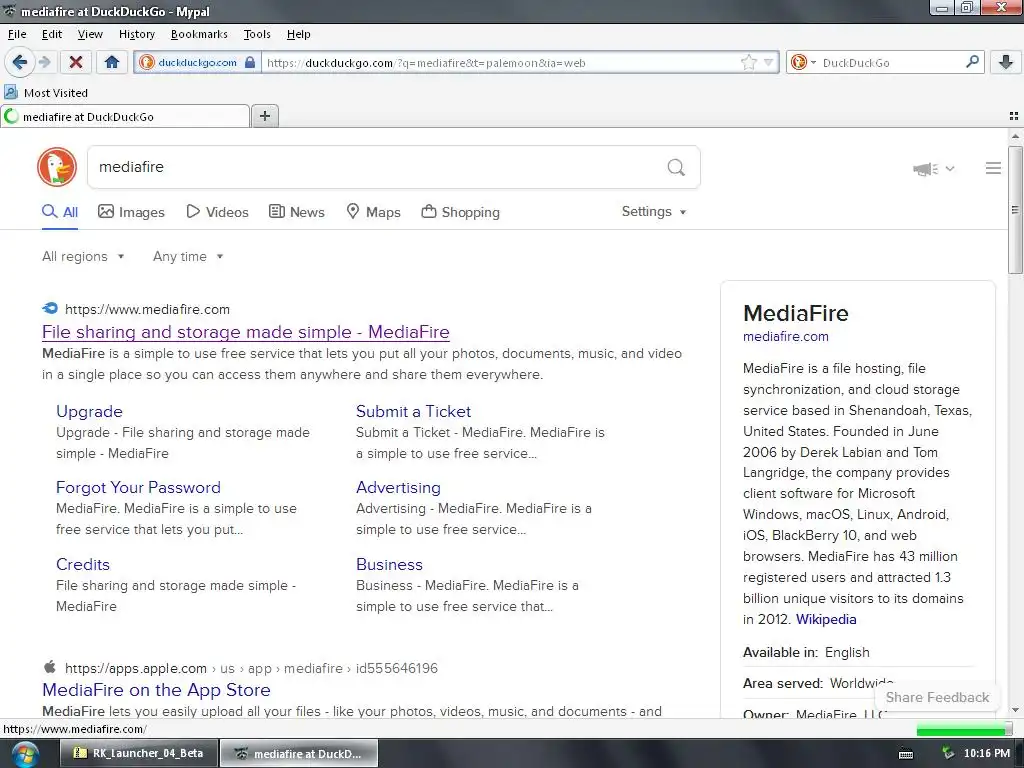Open MediaFire on the App Store result
1024x768 pixels.
tap(156, 690)
